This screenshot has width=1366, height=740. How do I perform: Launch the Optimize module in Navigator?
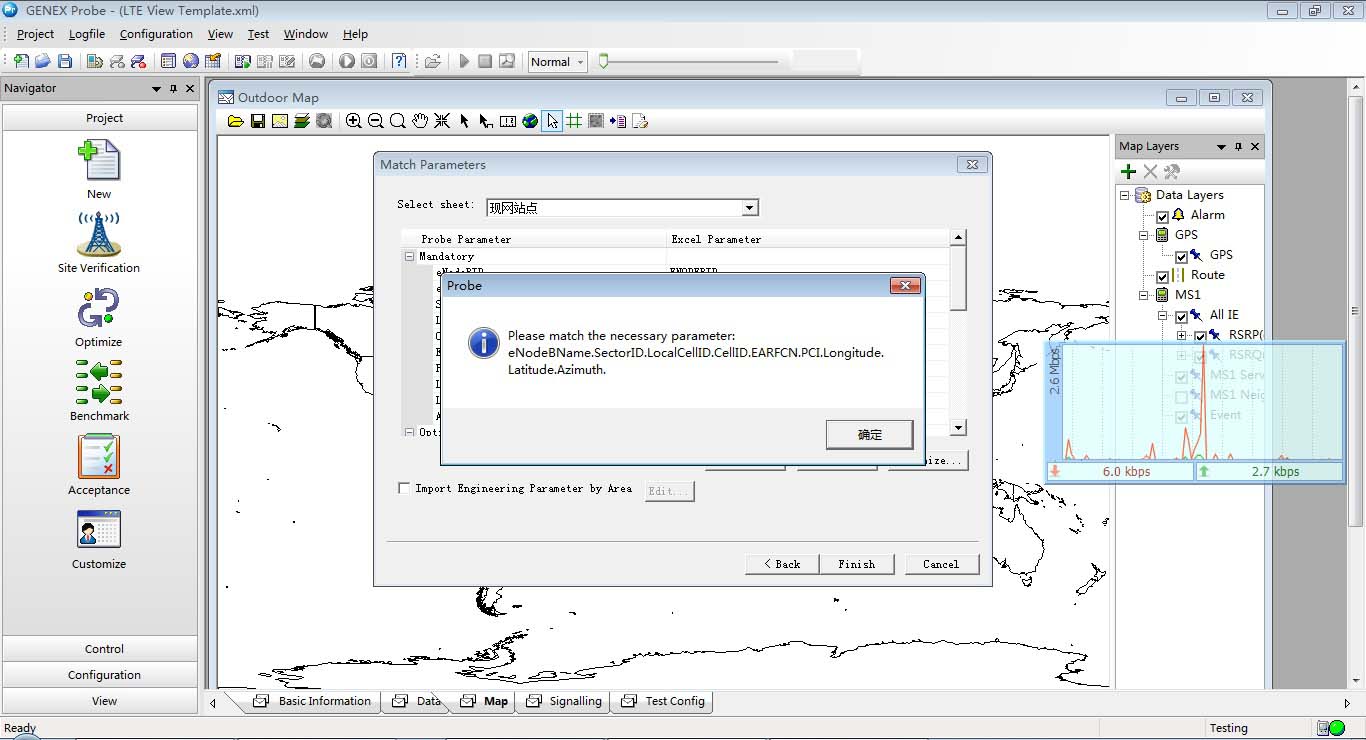(98, 308)
